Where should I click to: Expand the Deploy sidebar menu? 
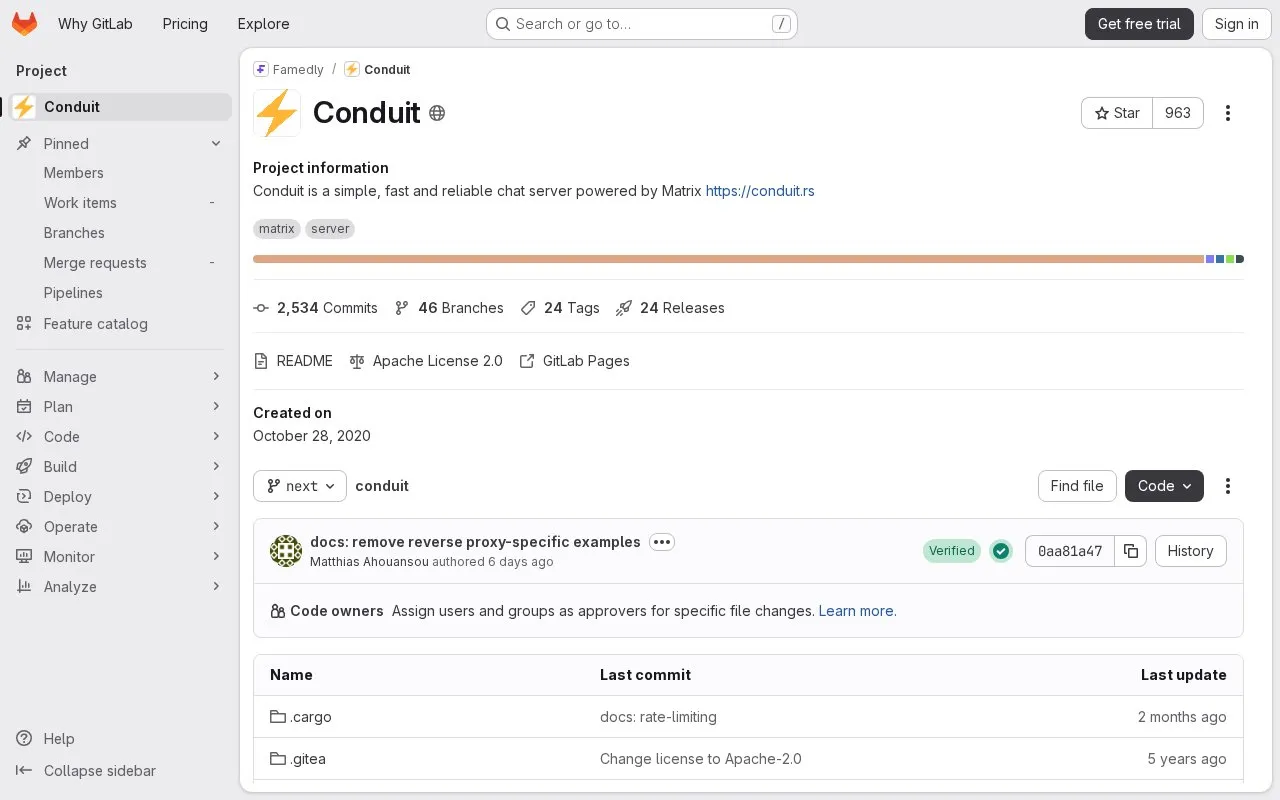pos(120,497)
